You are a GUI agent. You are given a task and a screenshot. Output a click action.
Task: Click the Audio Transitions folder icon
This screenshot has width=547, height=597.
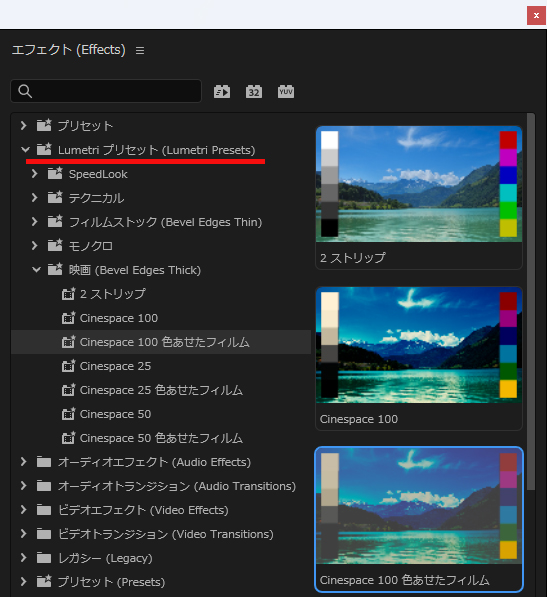(x=44, y=486)
